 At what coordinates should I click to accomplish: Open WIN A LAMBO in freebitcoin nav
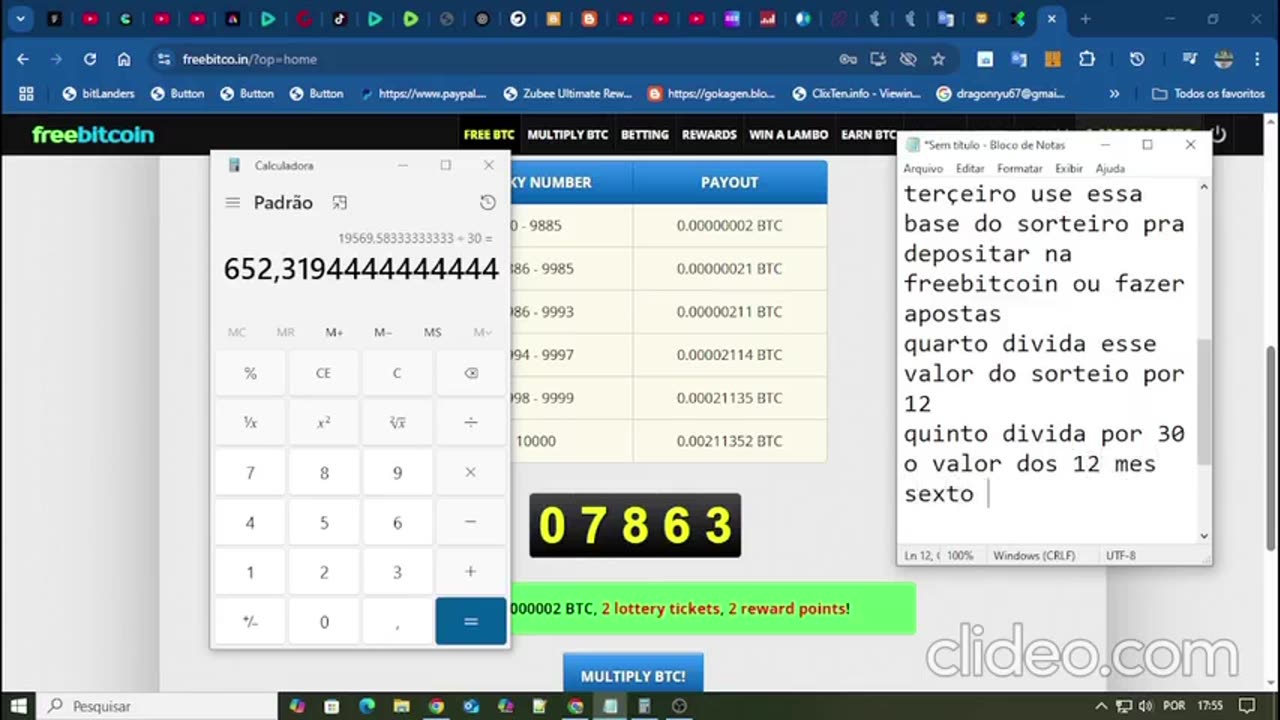pos(789,135)
